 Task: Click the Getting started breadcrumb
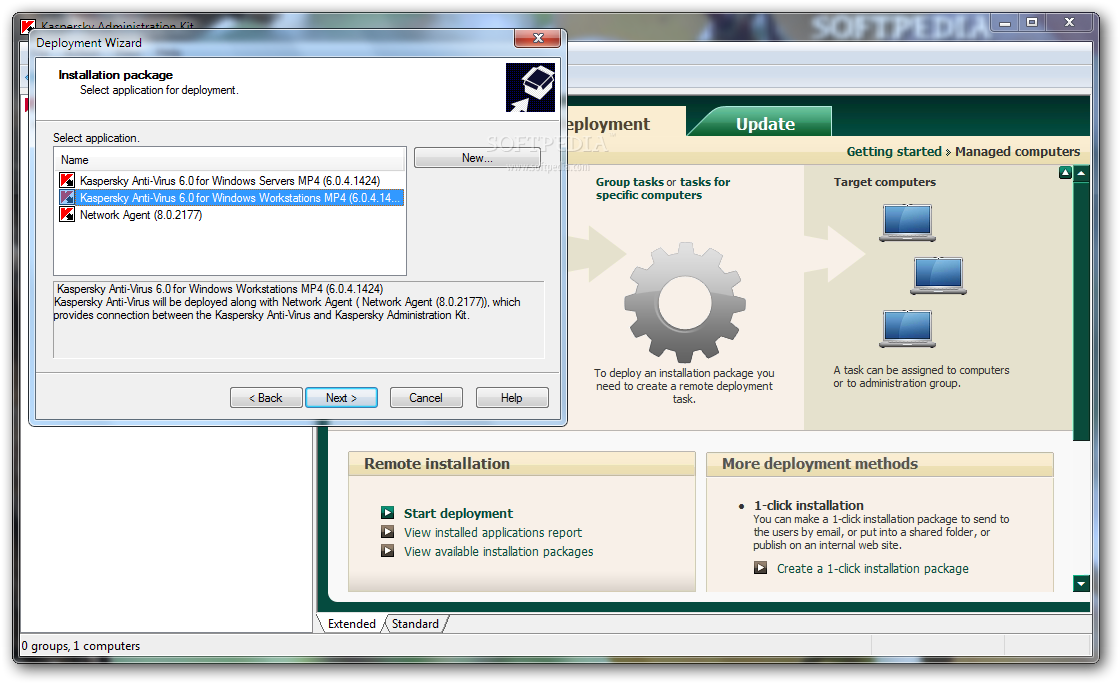894,151
